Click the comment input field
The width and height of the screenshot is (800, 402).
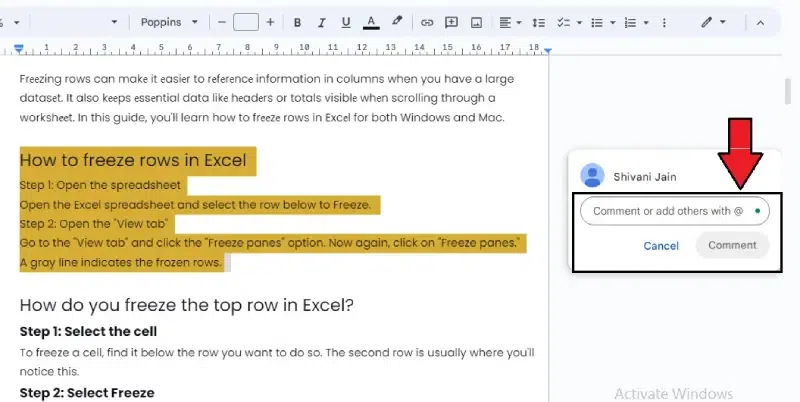pos(674,211)
